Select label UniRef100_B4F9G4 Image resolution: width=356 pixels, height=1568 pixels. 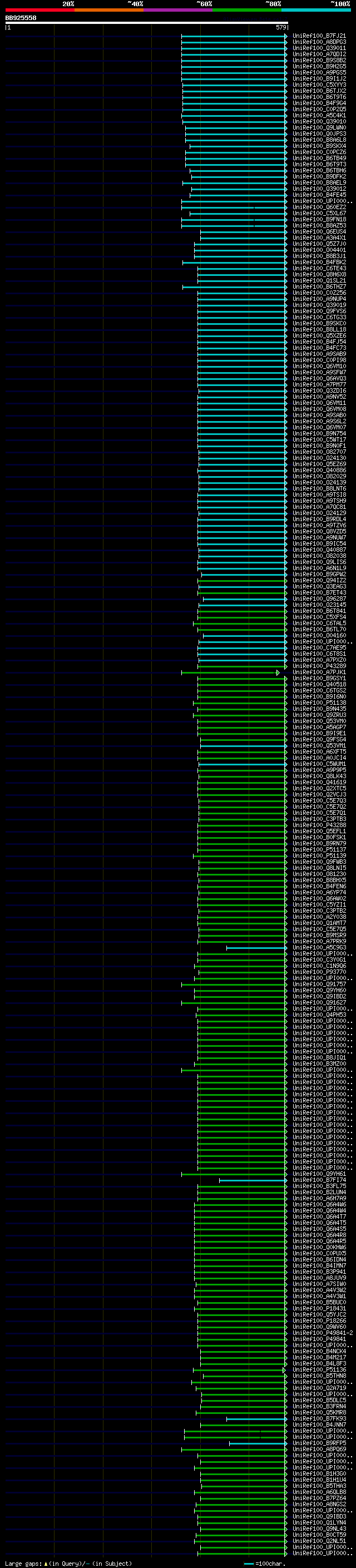tap(319, 103)
